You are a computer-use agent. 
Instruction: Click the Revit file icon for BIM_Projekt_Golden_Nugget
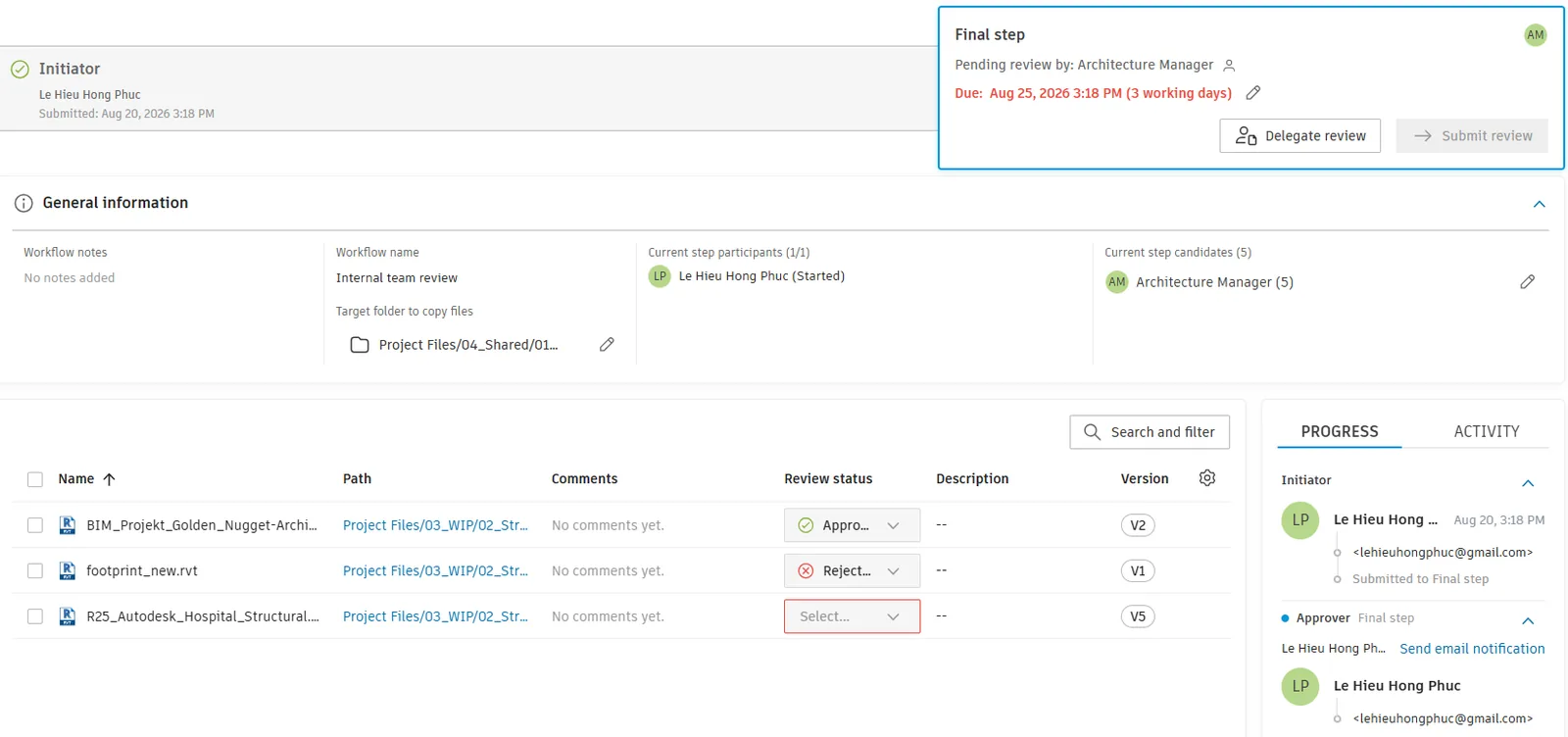point(68,525)
